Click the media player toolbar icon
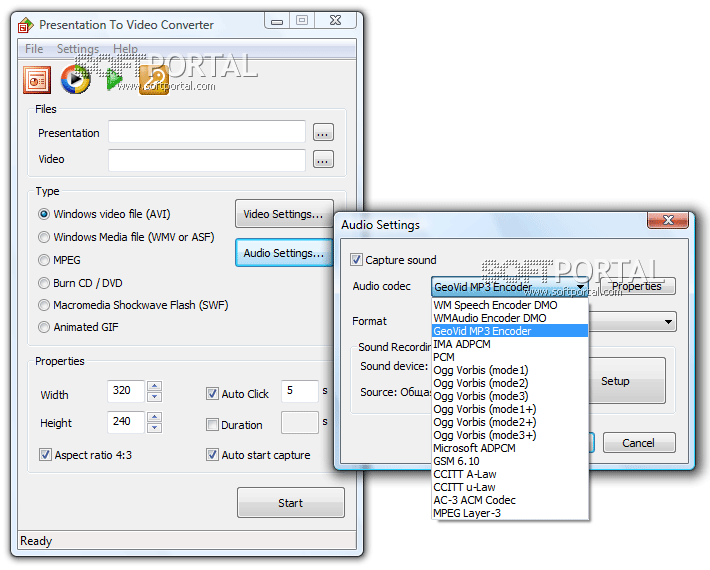 coord(75,80)
